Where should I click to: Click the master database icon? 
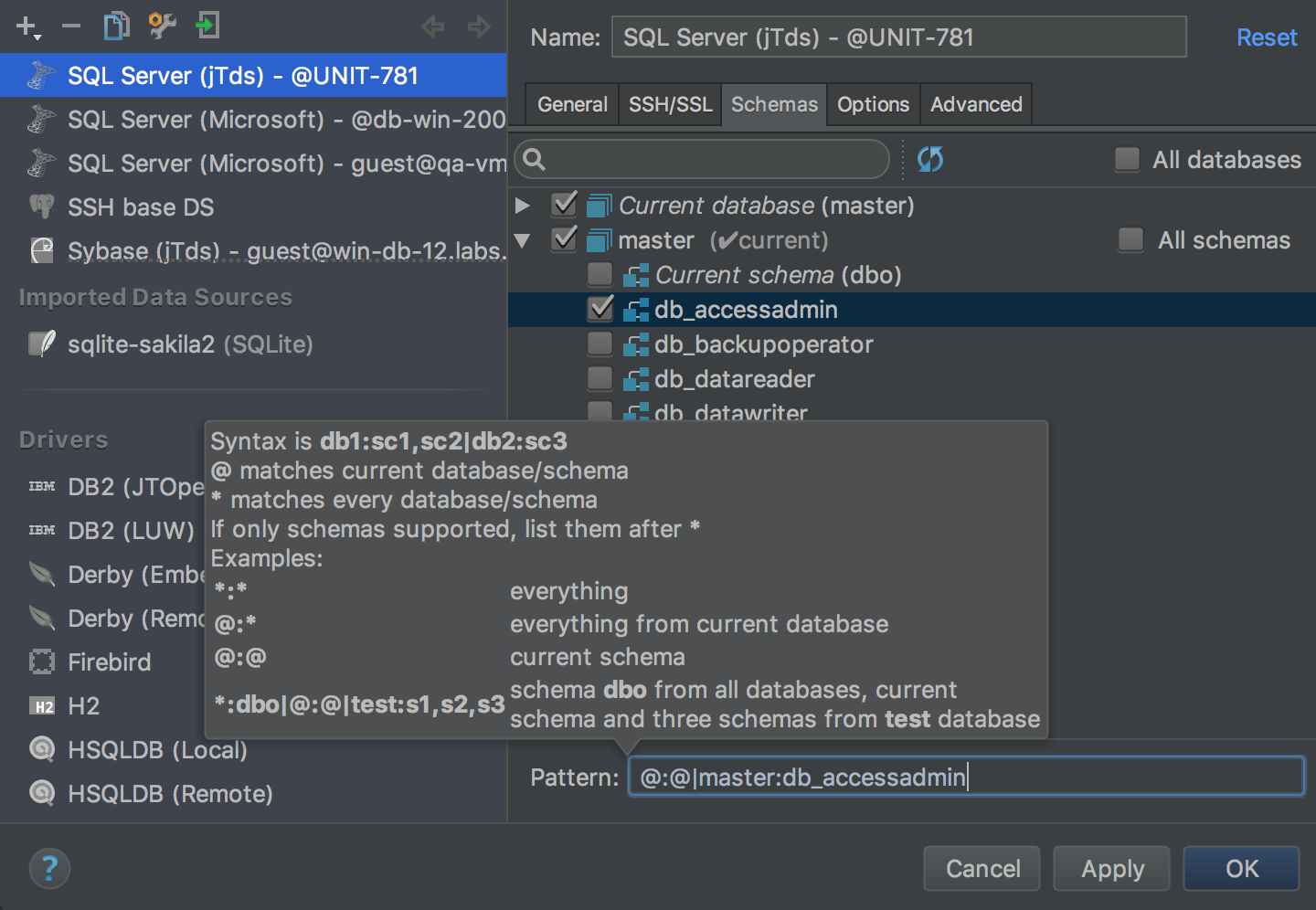coord(600,240)
